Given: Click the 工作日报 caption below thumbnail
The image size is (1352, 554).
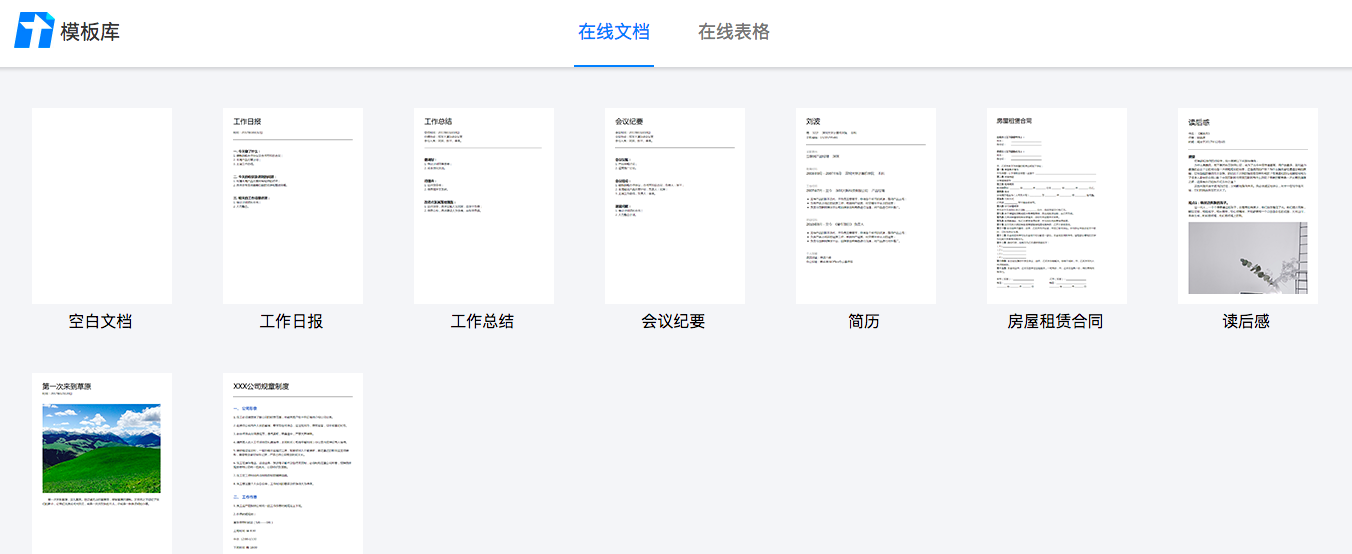Looking at the screenshot, I should point(292,322).
